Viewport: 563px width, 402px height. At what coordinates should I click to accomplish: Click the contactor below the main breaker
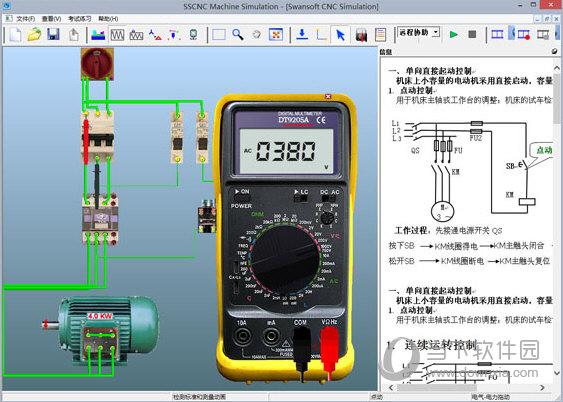[100, 220]
